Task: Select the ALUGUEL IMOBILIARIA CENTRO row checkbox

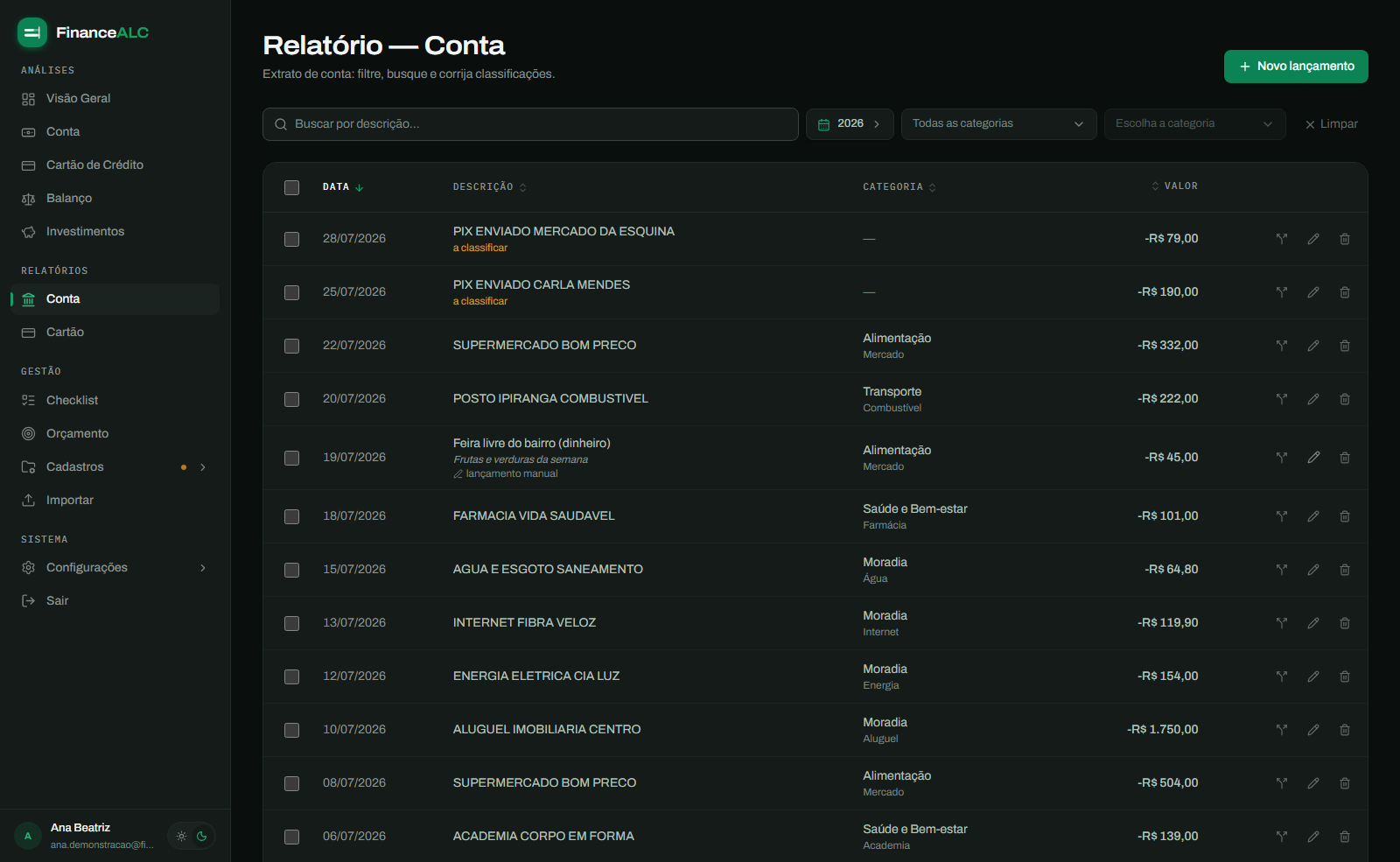Action: pos(292,730)
